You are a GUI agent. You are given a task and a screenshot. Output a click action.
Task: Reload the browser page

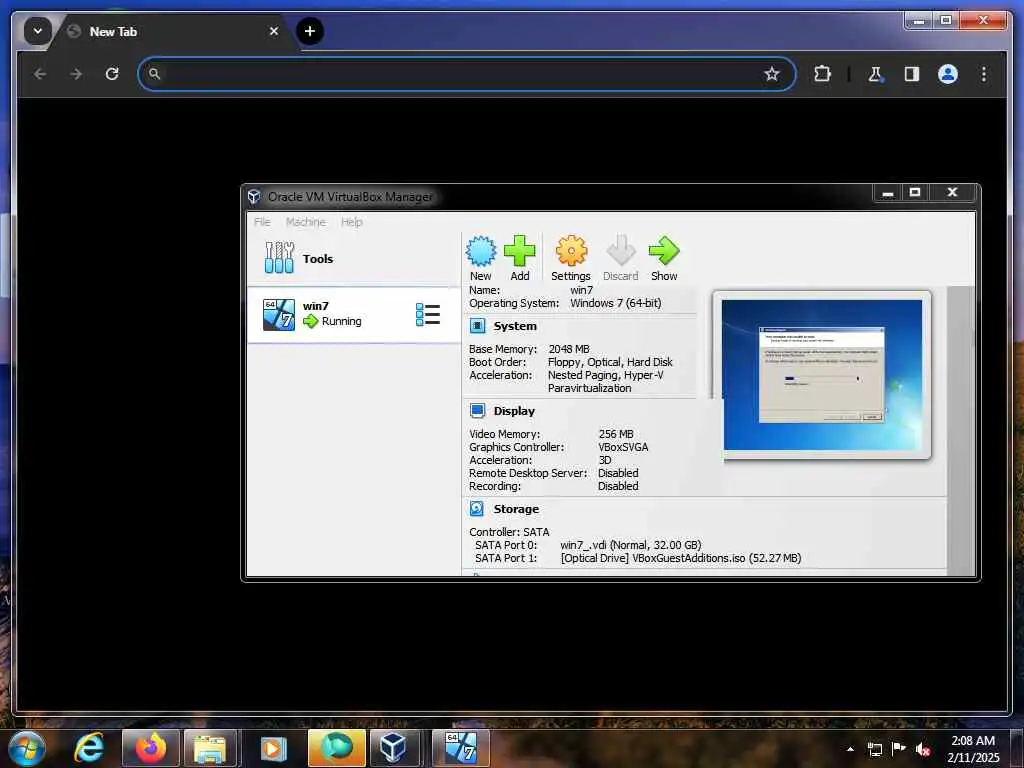pyautogui.click(x=112, y=74)
